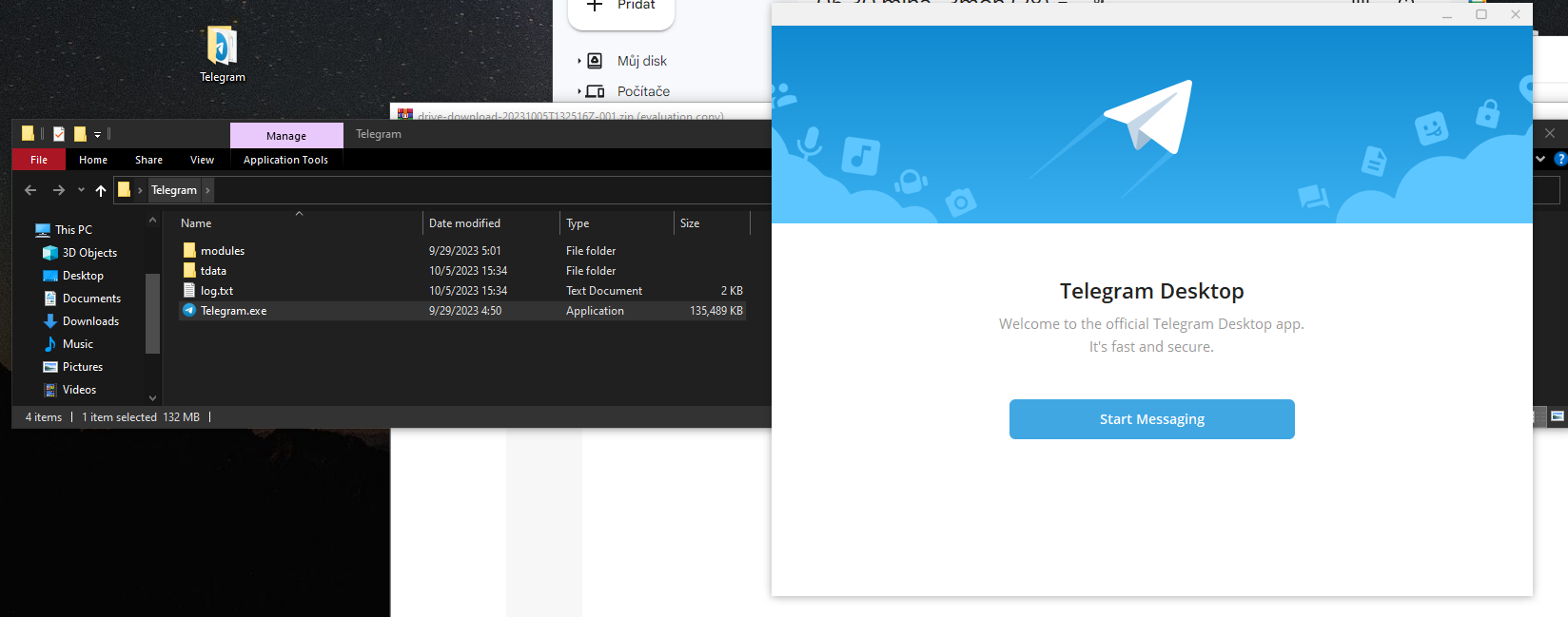Click the tdata folder icon

(x=189, y=271)
